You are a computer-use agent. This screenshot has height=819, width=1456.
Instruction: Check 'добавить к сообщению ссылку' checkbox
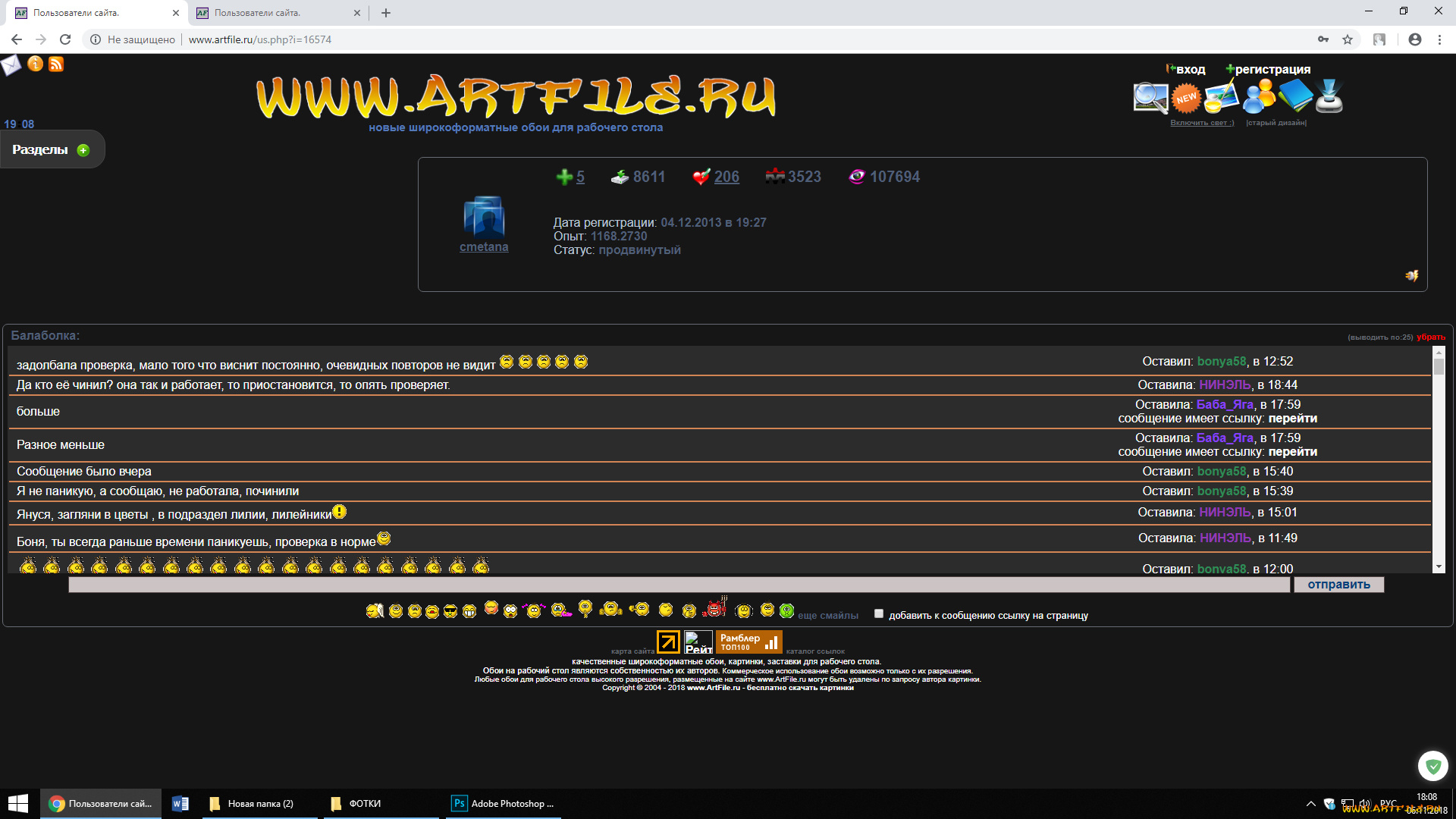tap(879, 613)
